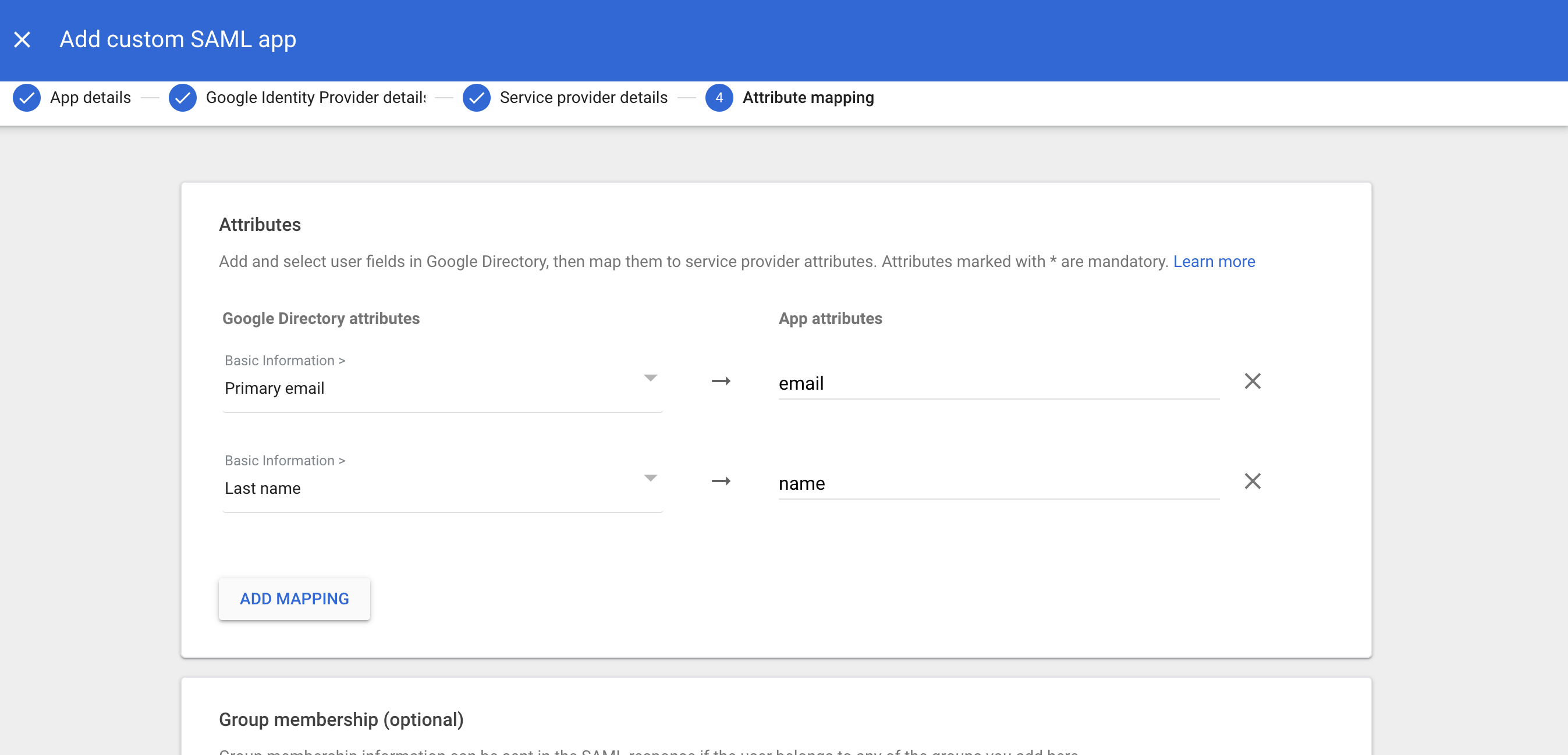Click the arrow icon beside Last name

(x=721, y=481)
